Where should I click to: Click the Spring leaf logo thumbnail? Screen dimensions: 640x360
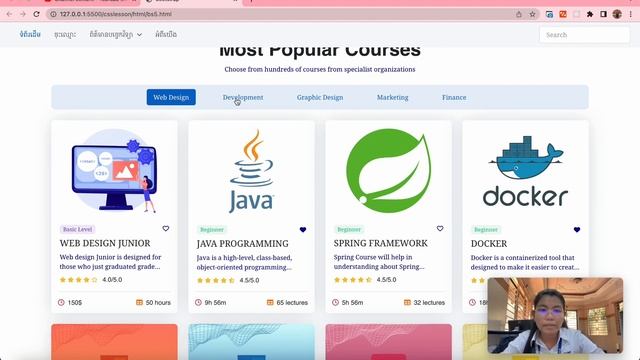click(389, 171)
